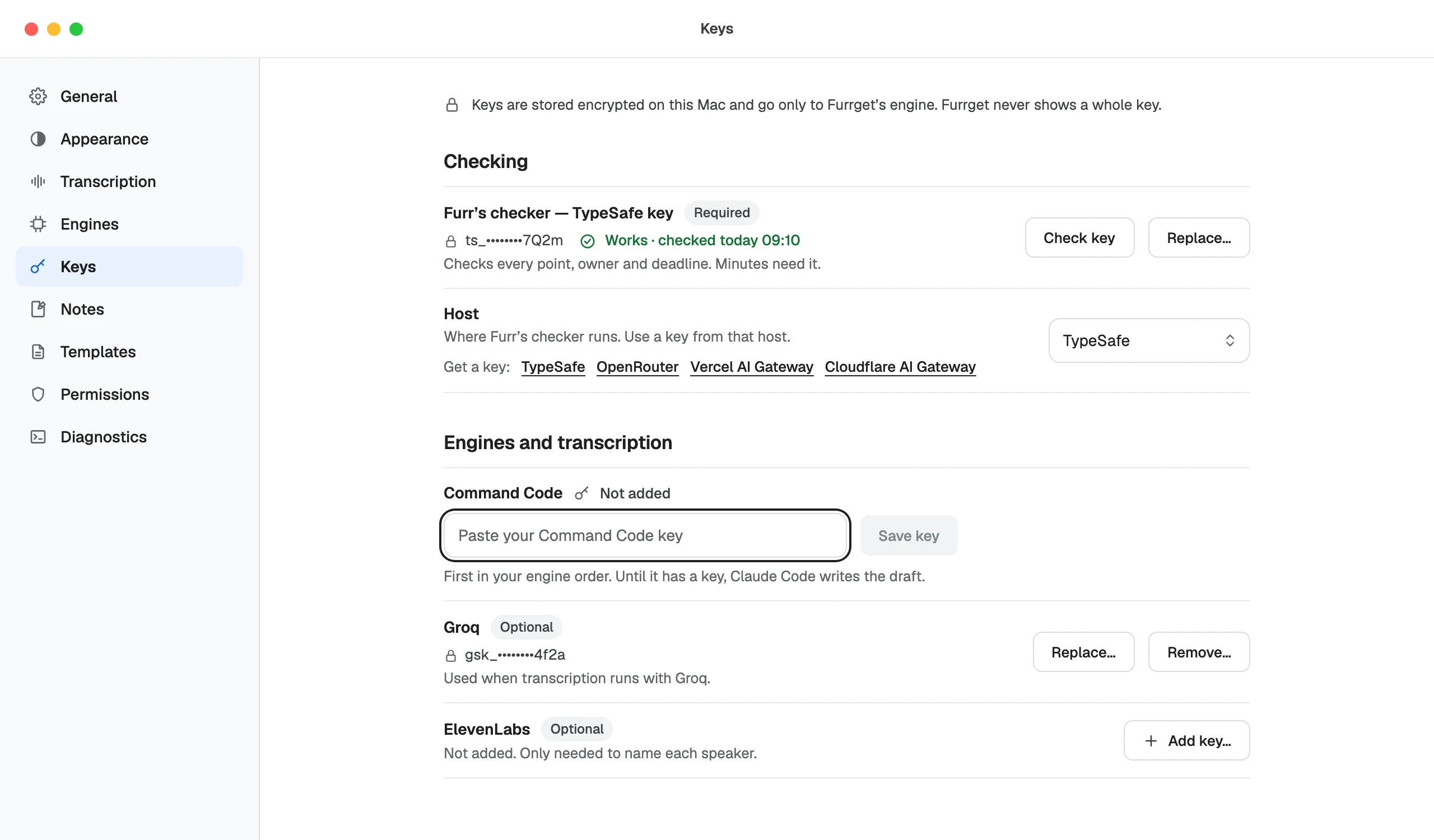Click the Templates document icon
1434x840 pixels.
38,352
